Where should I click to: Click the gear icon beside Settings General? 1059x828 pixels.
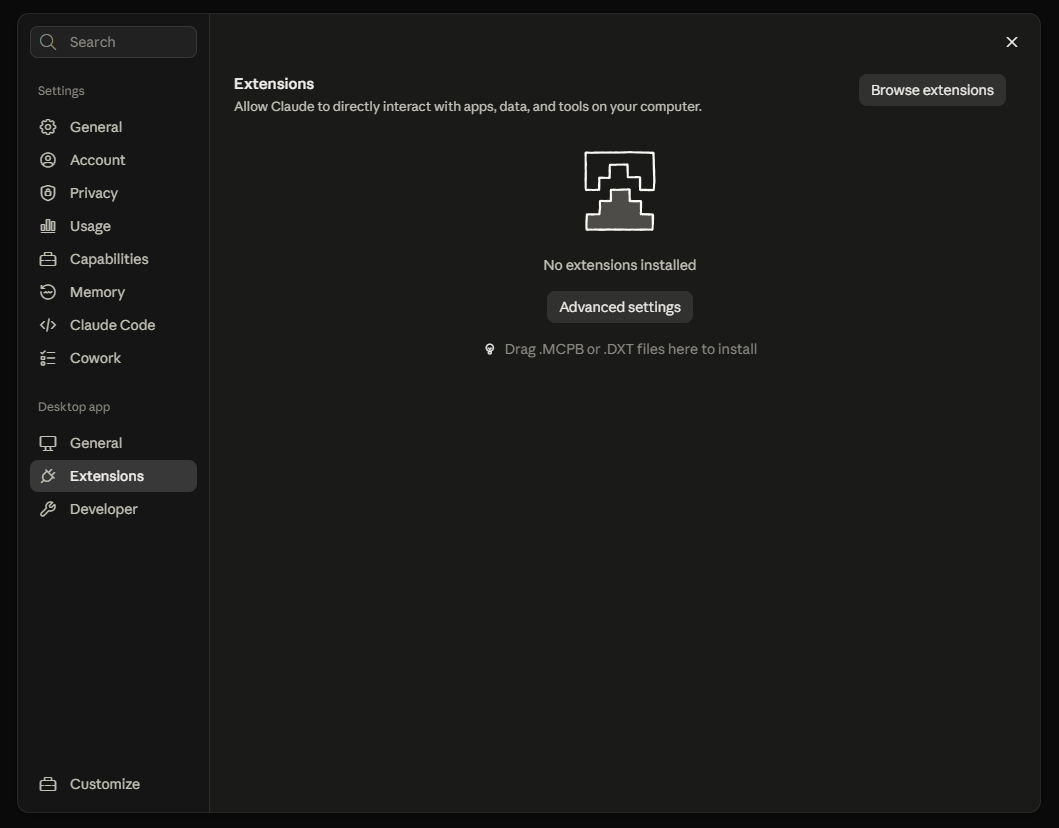coord(48,127)
